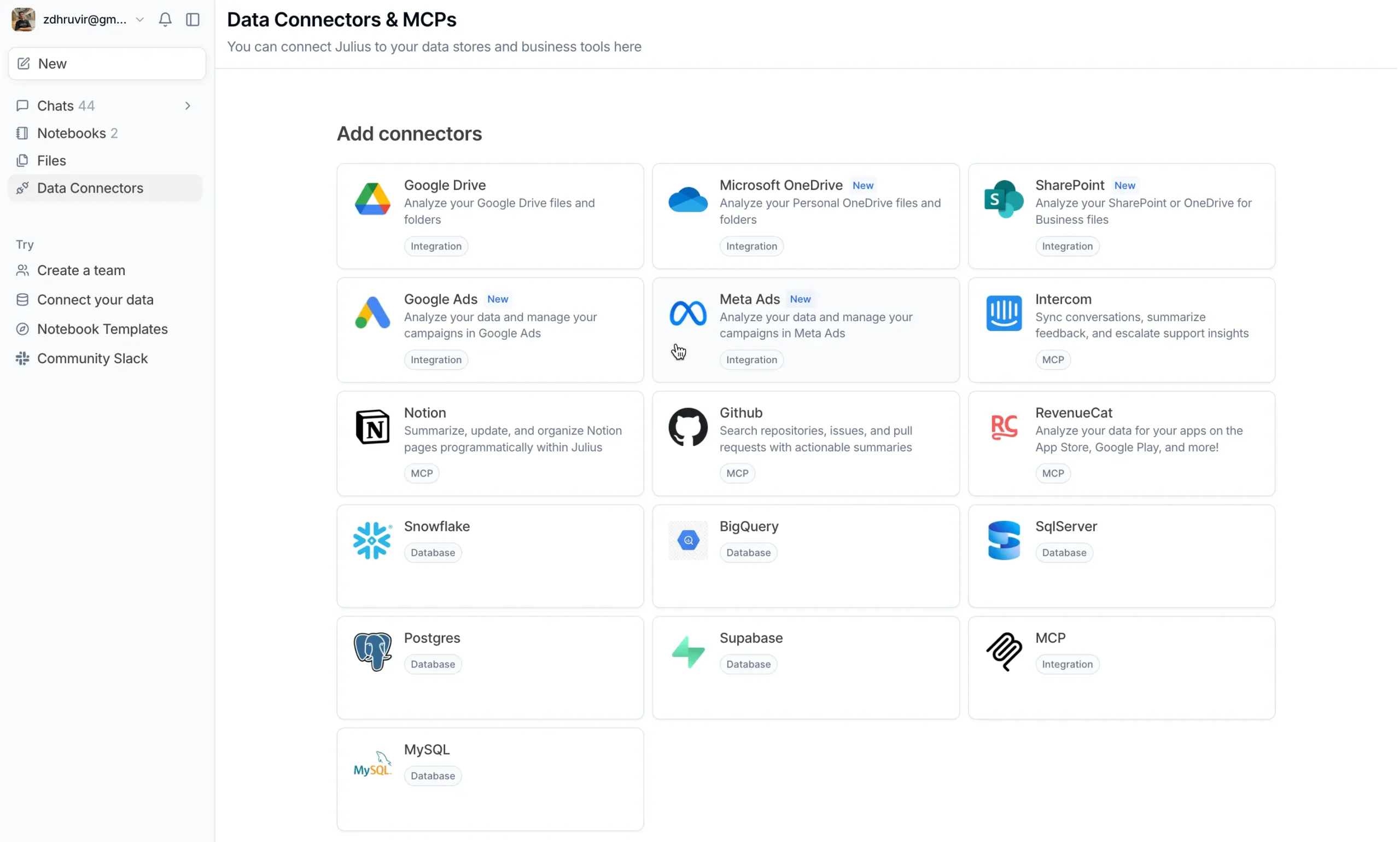Open the account dropdown chevron
This screenshot has height=842, width=1400.
(x=139, y=19)
